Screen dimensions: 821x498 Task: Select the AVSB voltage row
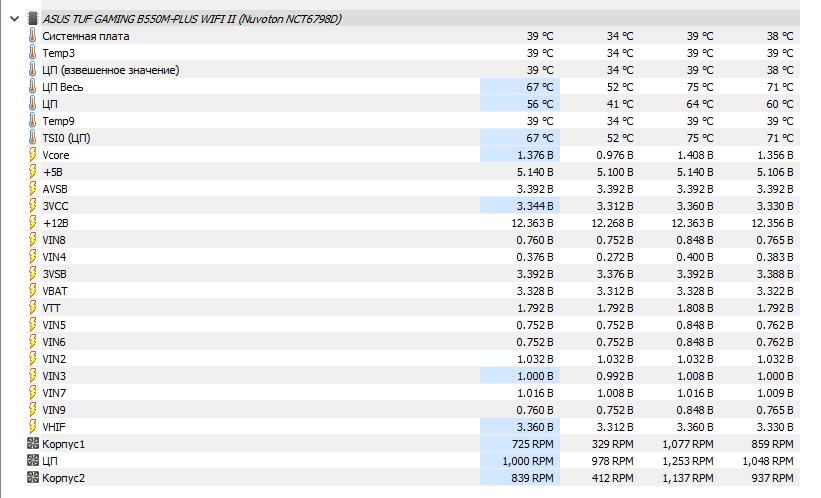[x=55, y=189]
